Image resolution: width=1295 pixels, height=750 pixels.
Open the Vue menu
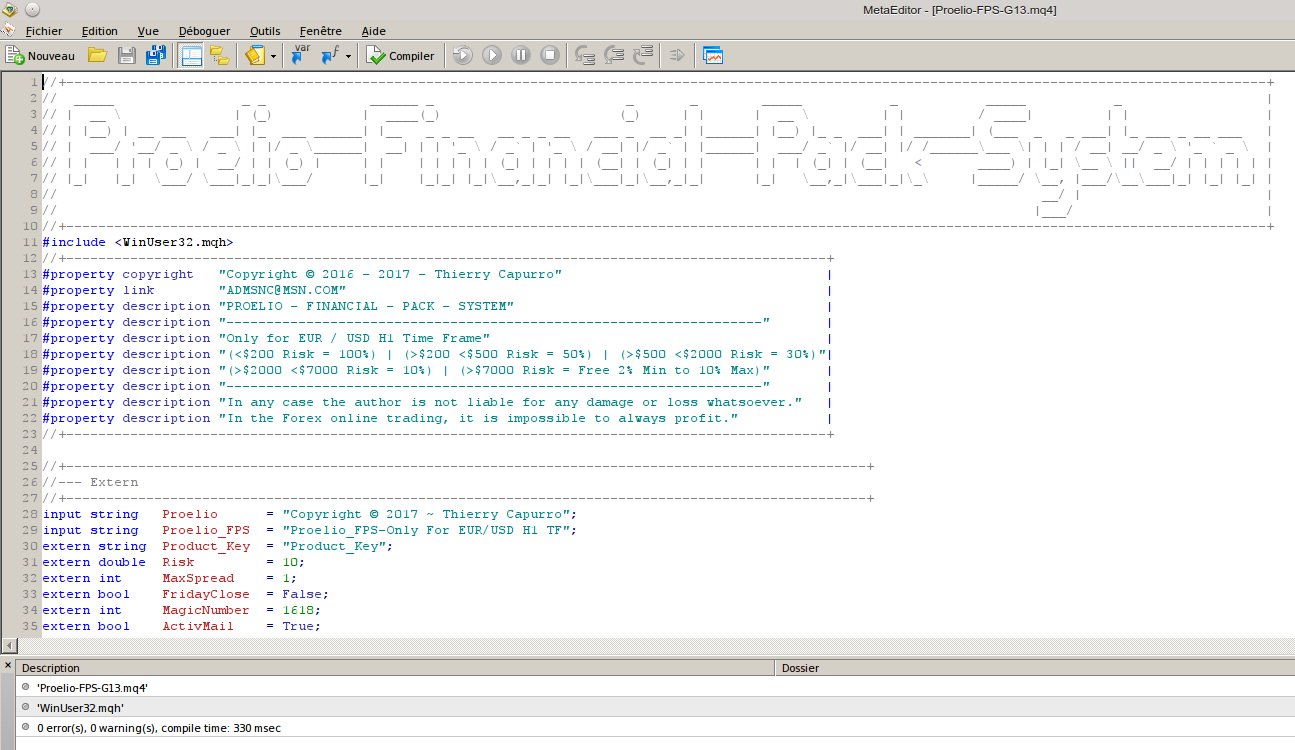point(148,31)
